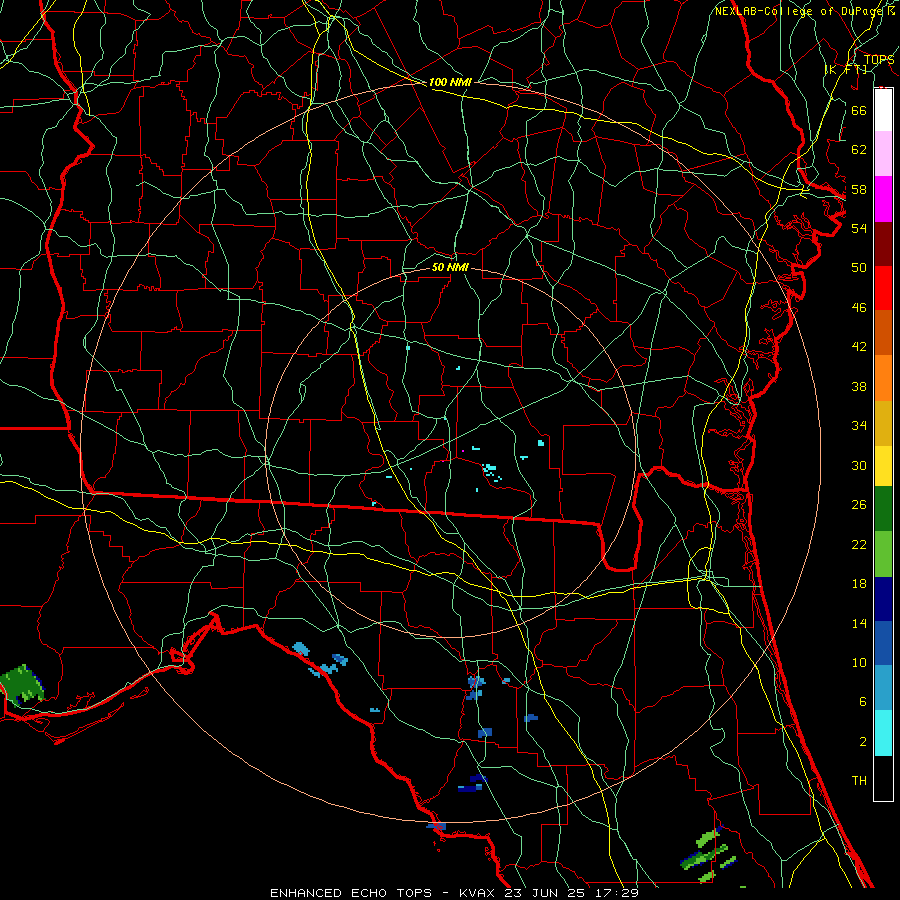Click the "2" legend value
The height and width of the screenshot is (900, 900).
tap(862, 742)
